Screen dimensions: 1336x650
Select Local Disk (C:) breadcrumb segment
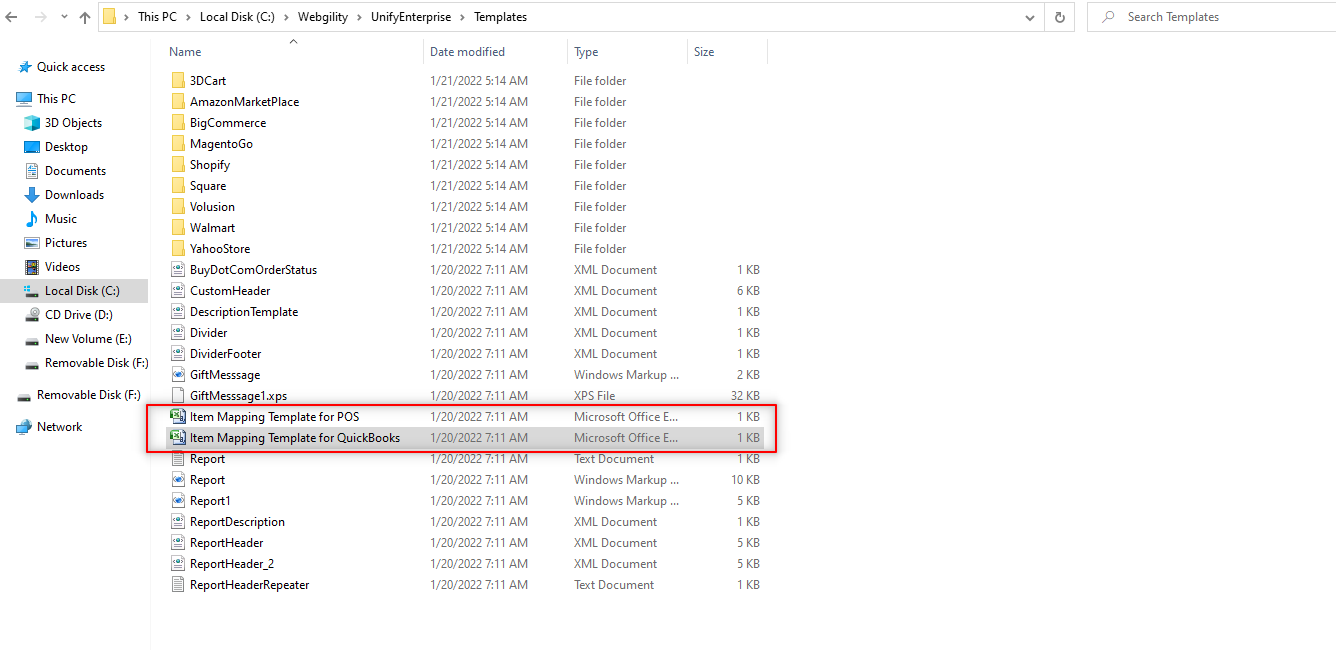click(237, 17)
